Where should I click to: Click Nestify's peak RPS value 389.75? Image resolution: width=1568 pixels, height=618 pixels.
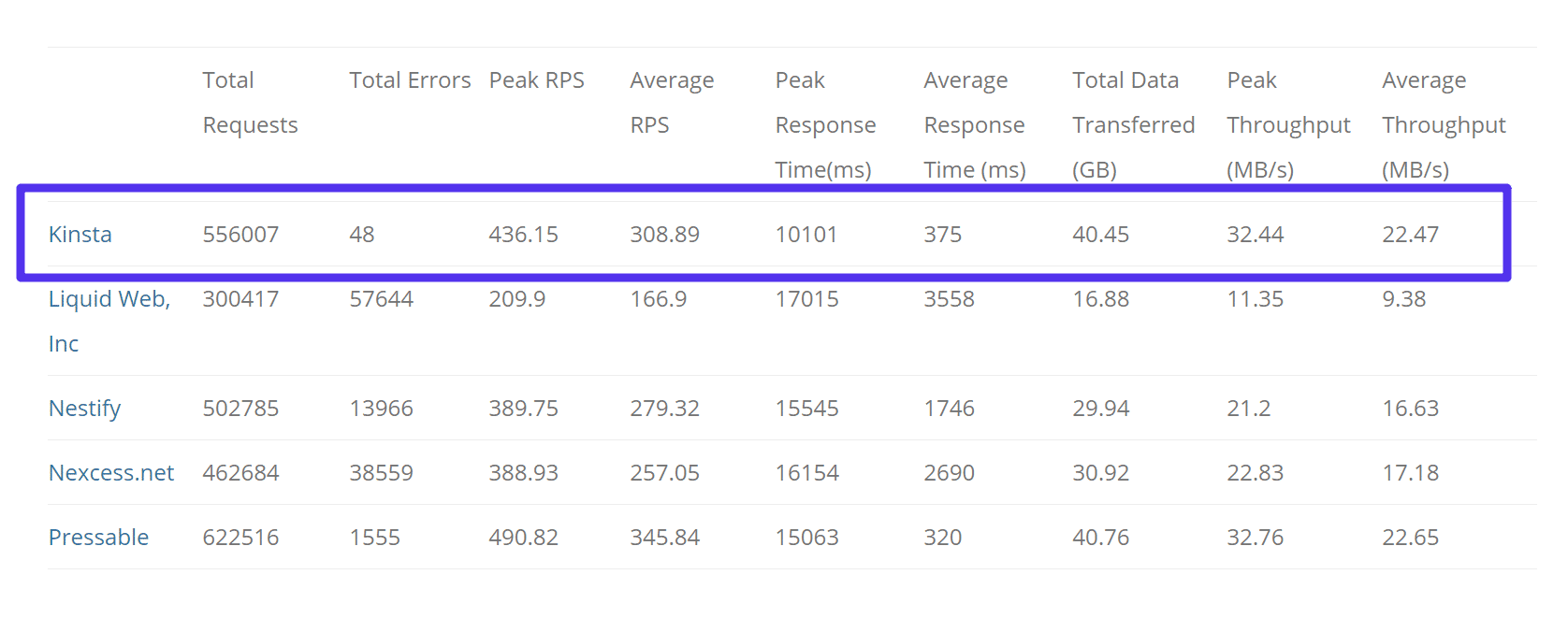coord(523,409)
